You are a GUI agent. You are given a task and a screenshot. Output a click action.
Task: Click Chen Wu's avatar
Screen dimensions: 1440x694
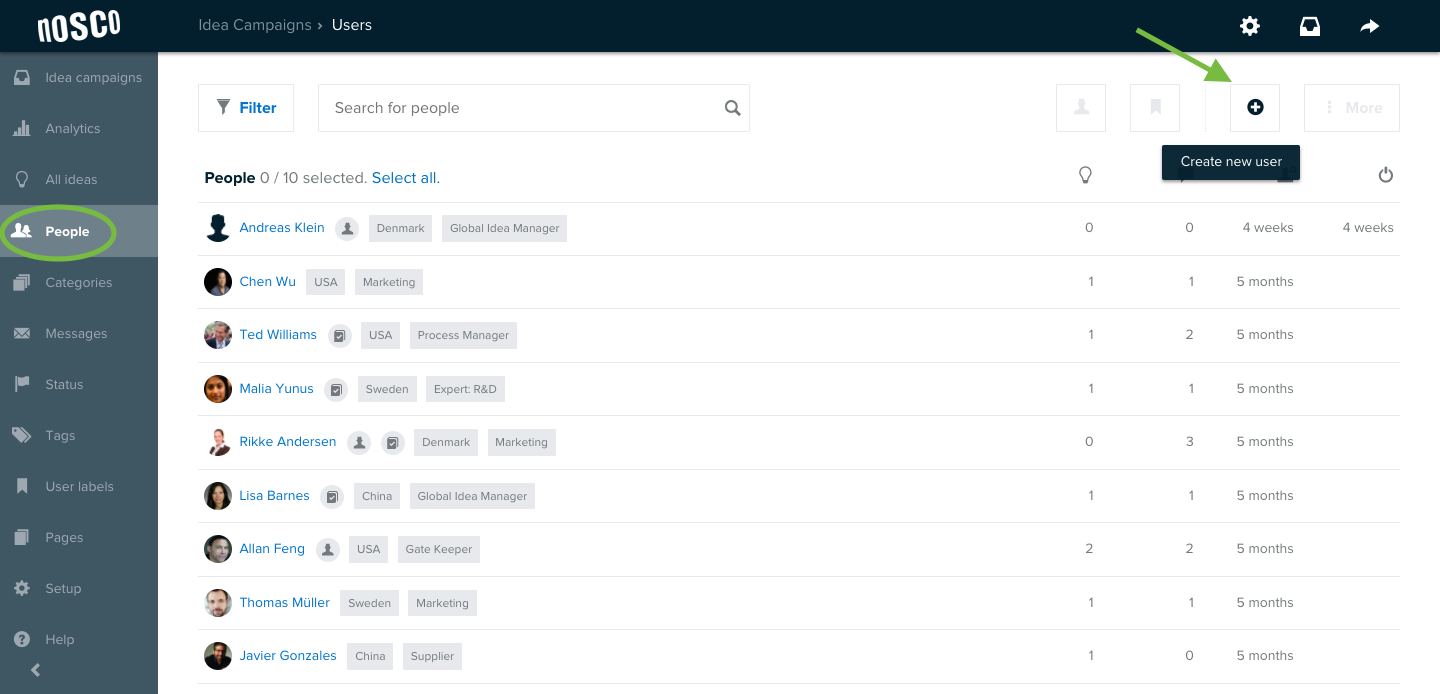point(218,282)
